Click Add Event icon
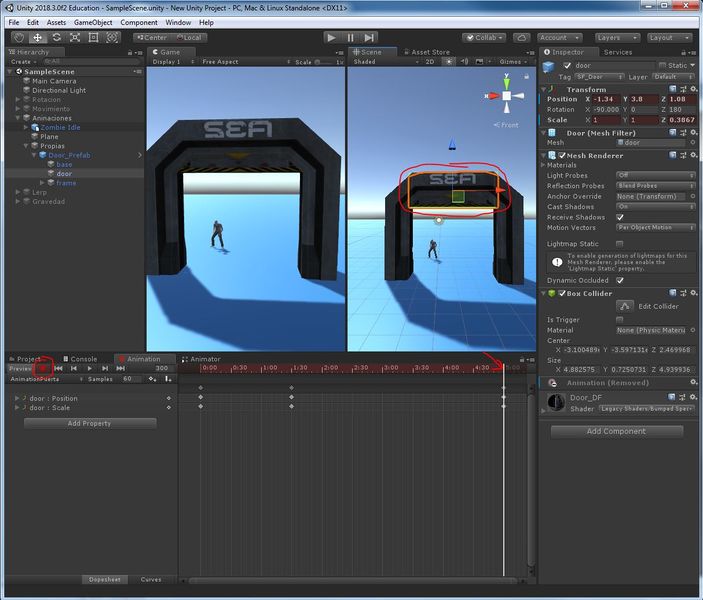 (168, 379)
